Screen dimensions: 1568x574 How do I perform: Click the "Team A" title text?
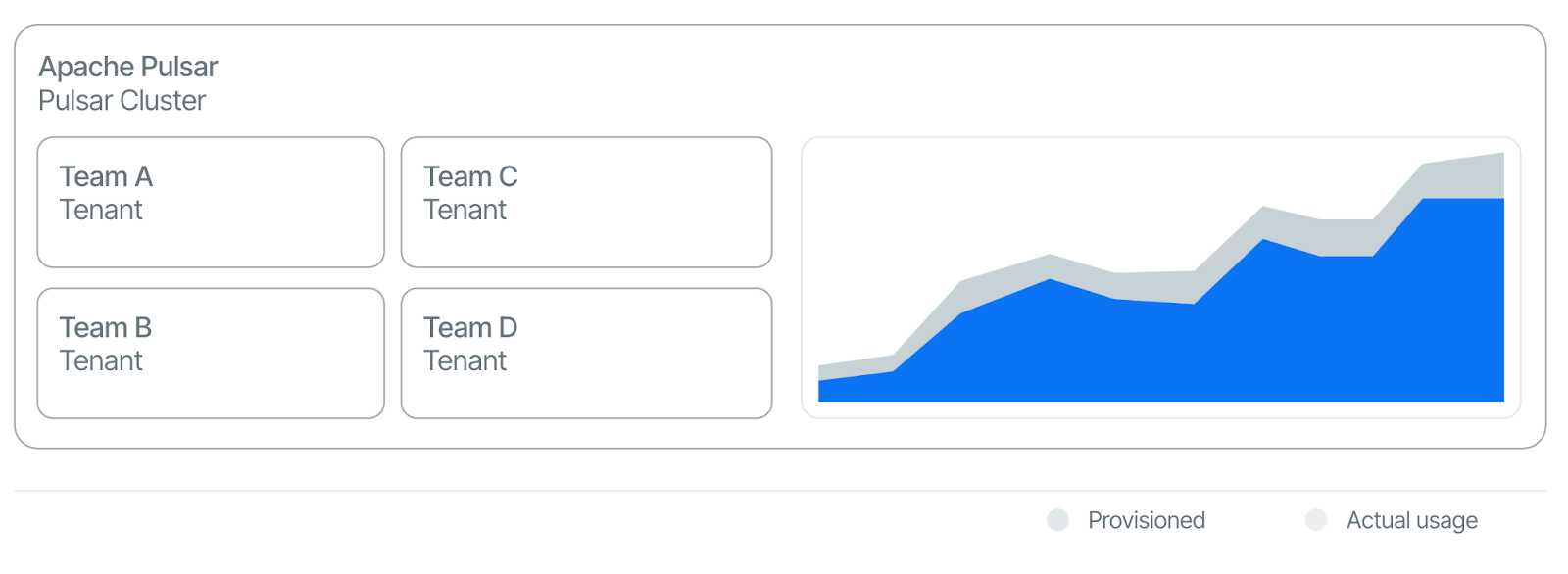coord(106,176)
